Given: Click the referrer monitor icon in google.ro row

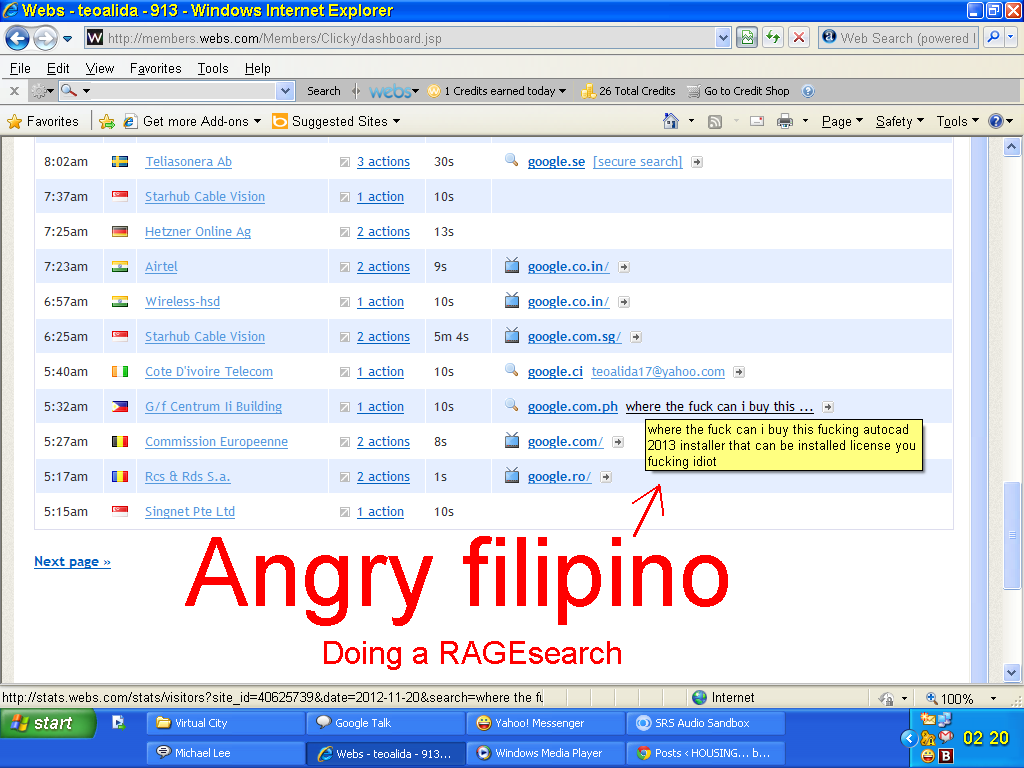Looking at the screenshot, I should click(512, 476).
